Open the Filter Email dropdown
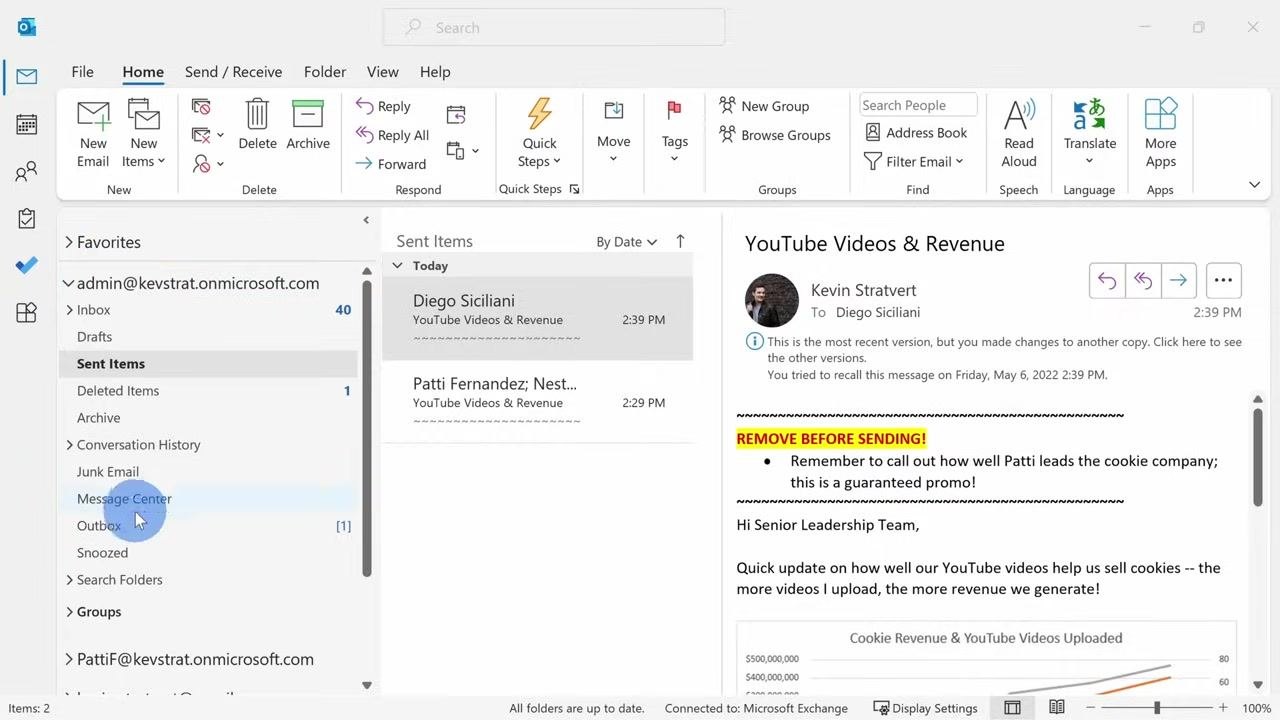Screen dimensions: 1280x720 click(x=913, y=161)
